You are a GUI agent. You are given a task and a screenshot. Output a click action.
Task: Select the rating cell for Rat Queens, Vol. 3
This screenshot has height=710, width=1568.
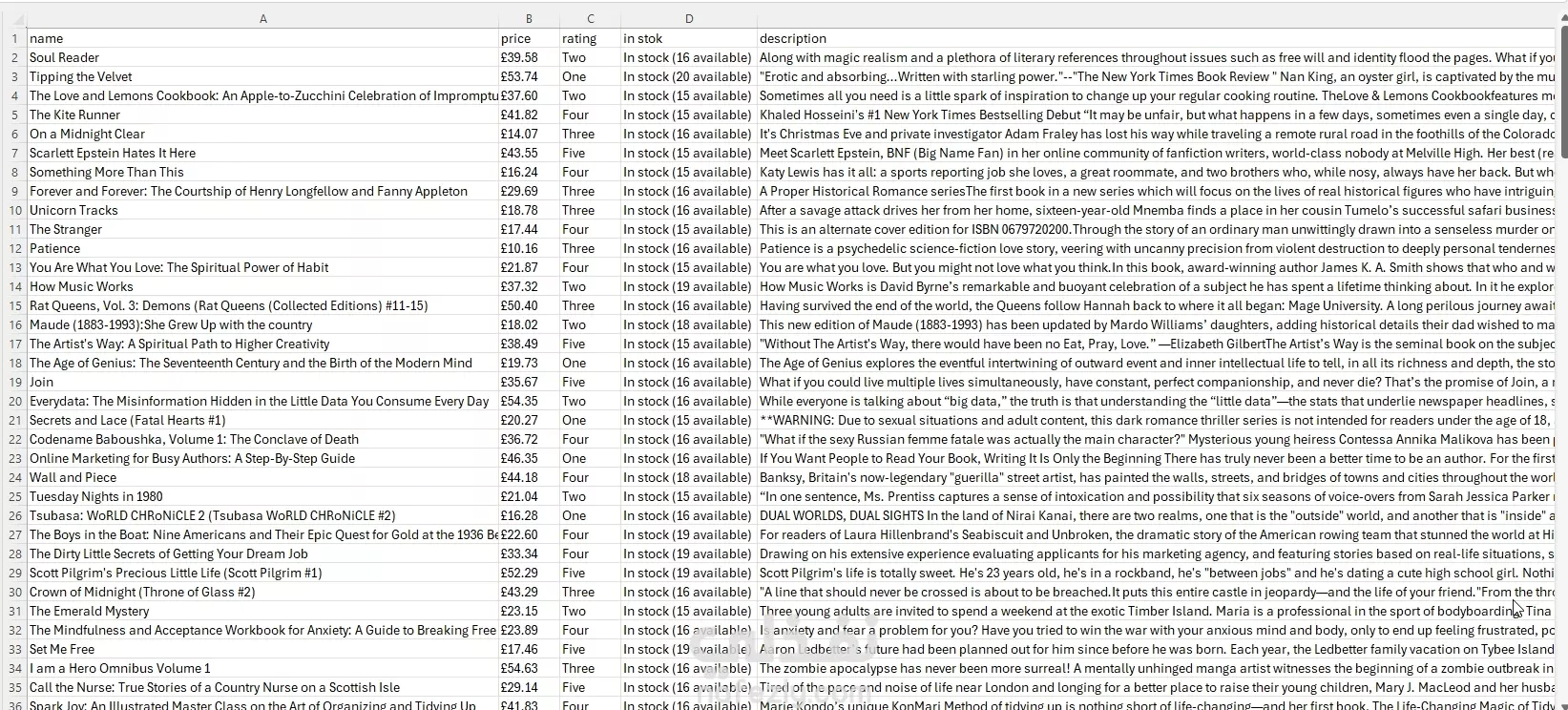coord(590,305)
